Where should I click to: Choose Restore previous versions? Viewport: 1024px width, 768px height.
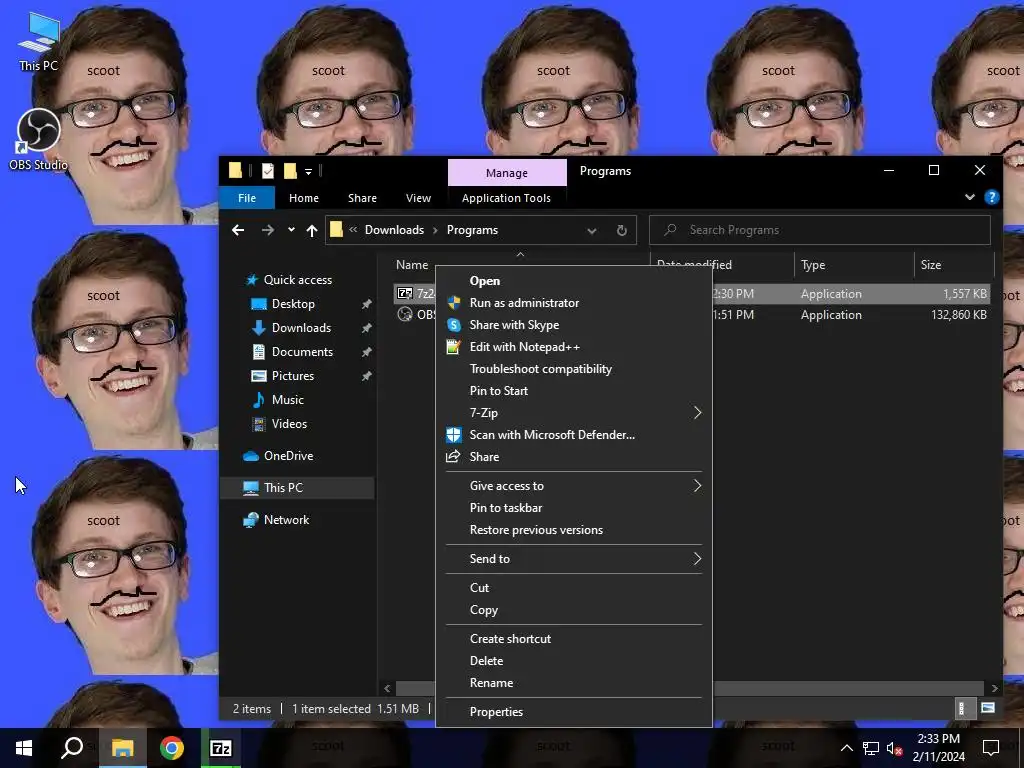[574, 530]
